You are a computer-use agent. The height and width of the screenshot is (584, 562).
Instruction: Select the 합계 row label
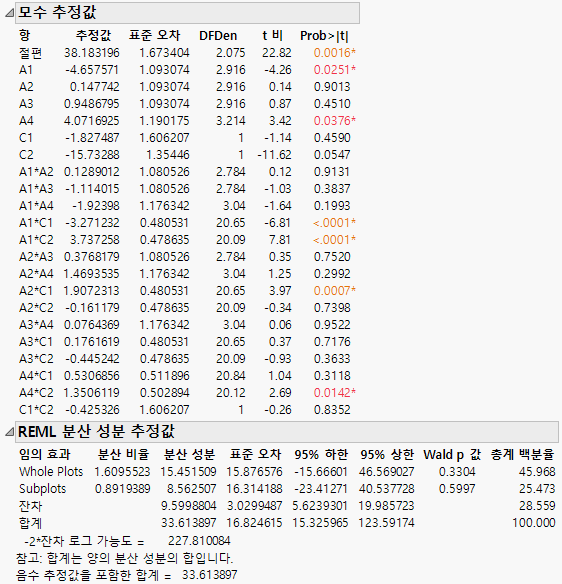(x=30, y=523)
